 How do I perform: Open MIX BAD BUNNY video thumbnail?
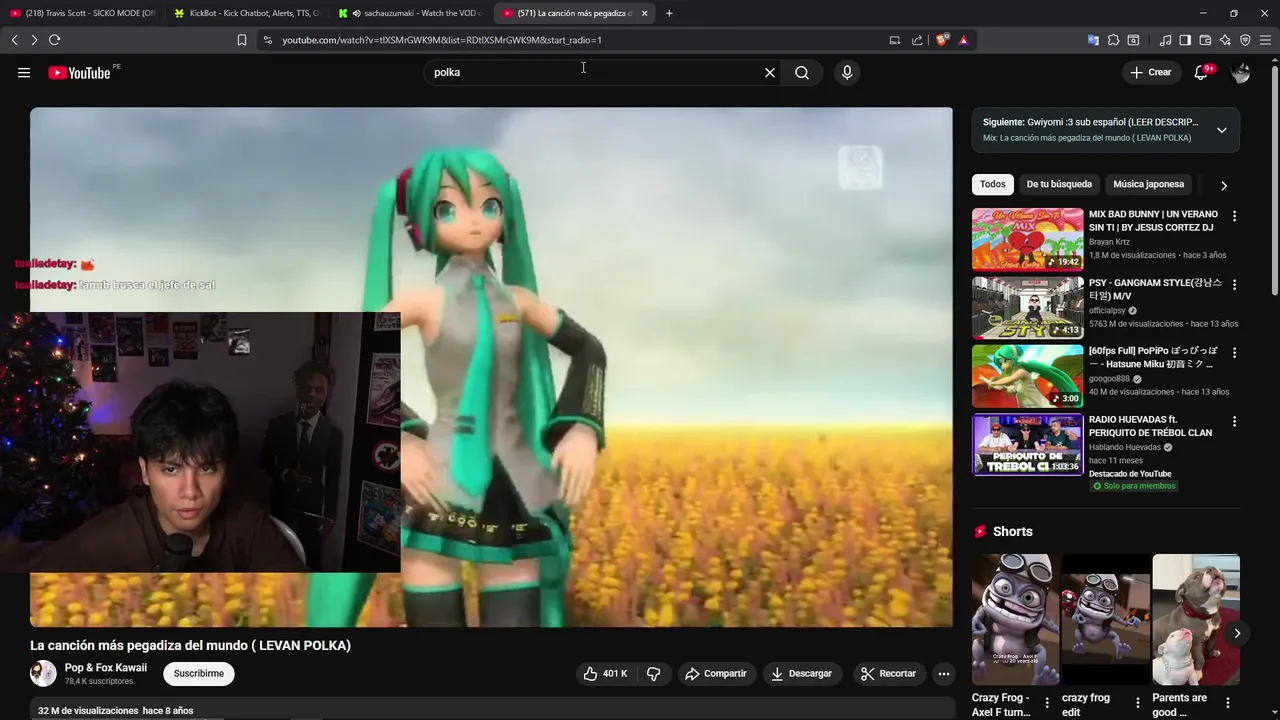tap(1027, 239)
